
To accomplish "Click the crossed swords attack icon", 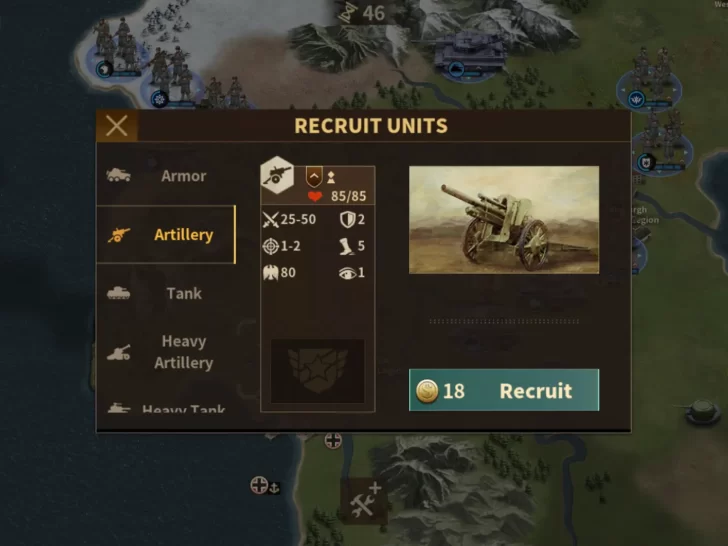I will [x=270, y=219].
